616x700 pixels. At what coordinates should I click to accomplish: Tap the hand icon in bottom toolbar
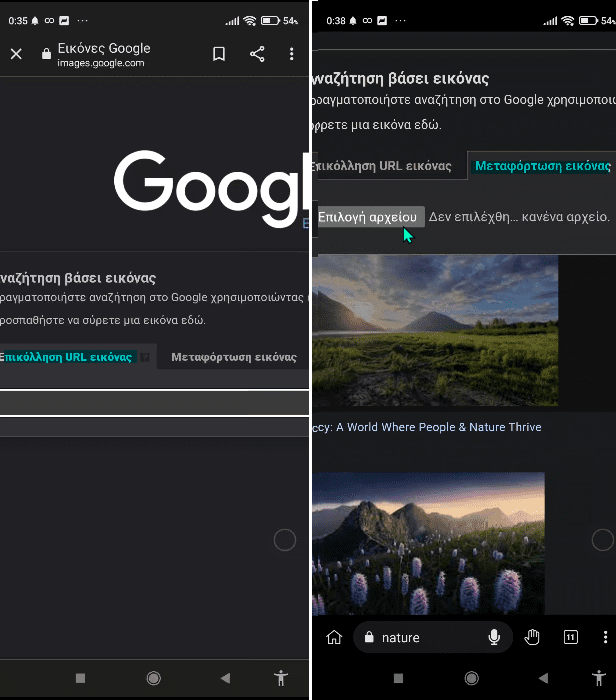(532, 637)
